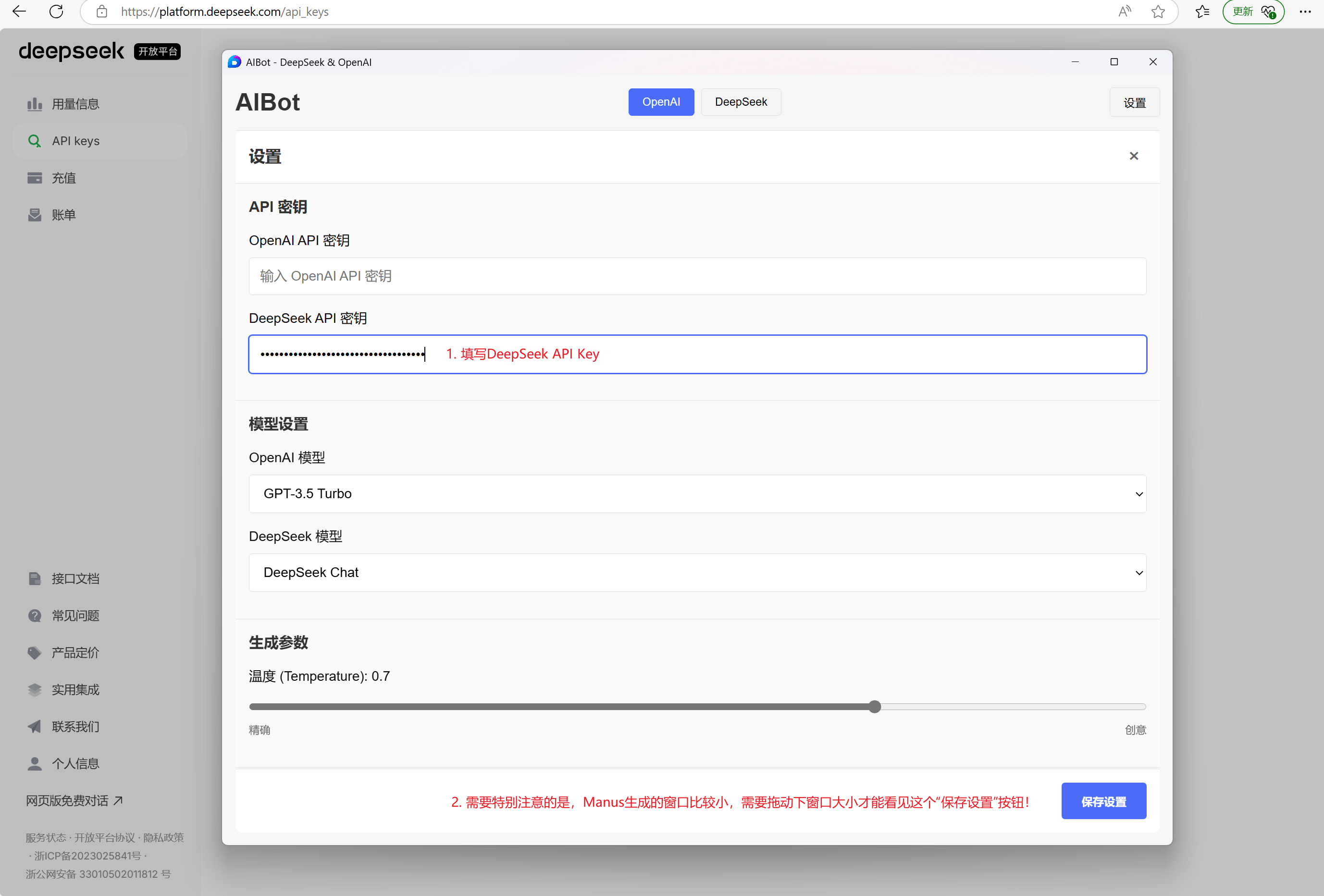
Task: Click the API keys search icon
Action: pyautogui.click(x=35, y=141)
